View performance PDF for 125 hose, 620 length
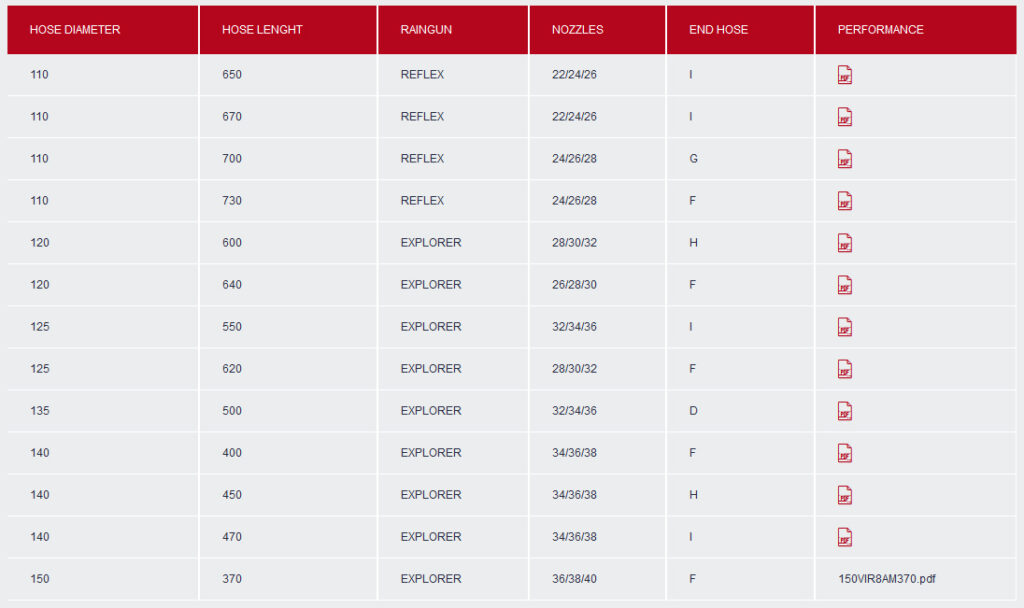Image resolution: width=1024 pixels, height=608 pixels. [844, 369]
